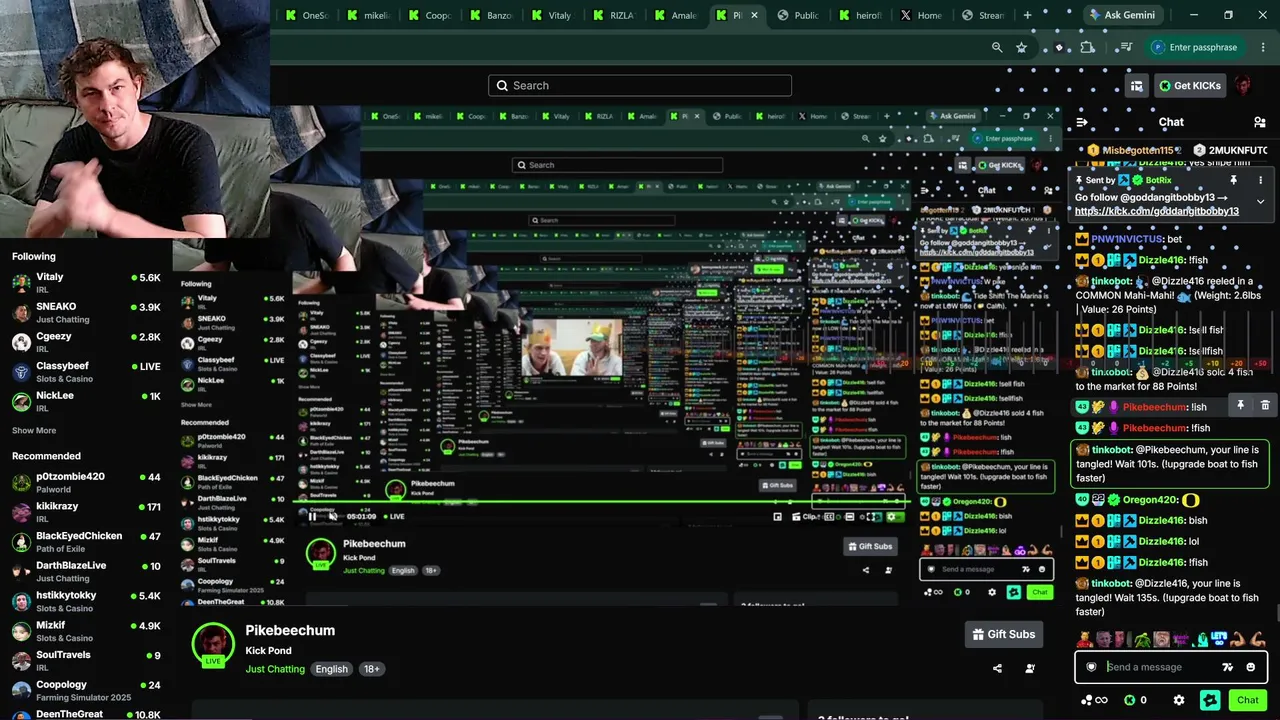Focus the Send a message field
The height and width of the screenshot is (720, 1280).
click(1171, 667)
